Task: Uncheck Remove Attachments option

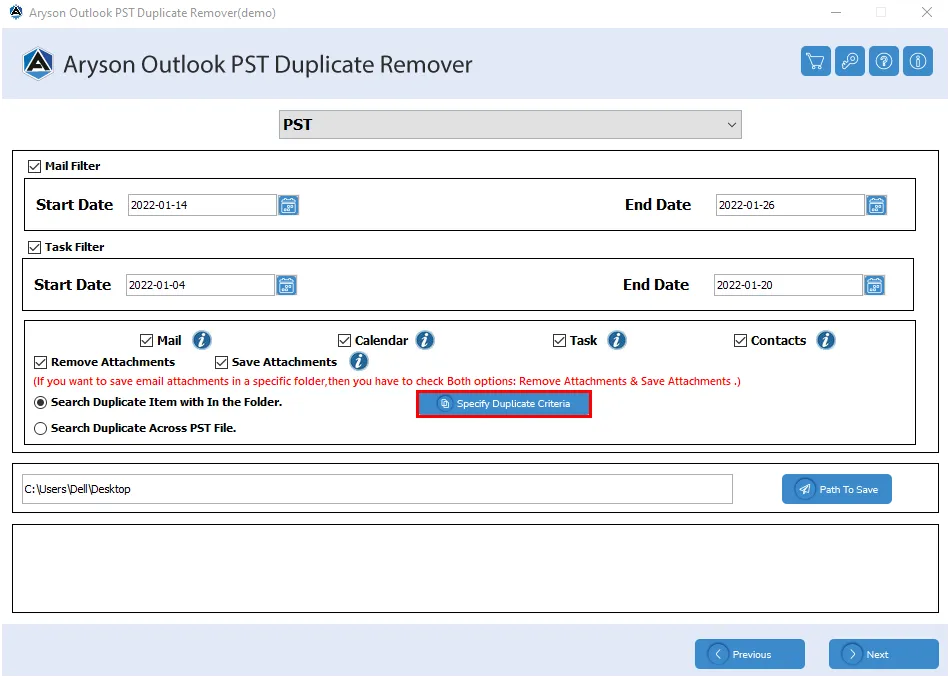Action: [x=41, y=362]
